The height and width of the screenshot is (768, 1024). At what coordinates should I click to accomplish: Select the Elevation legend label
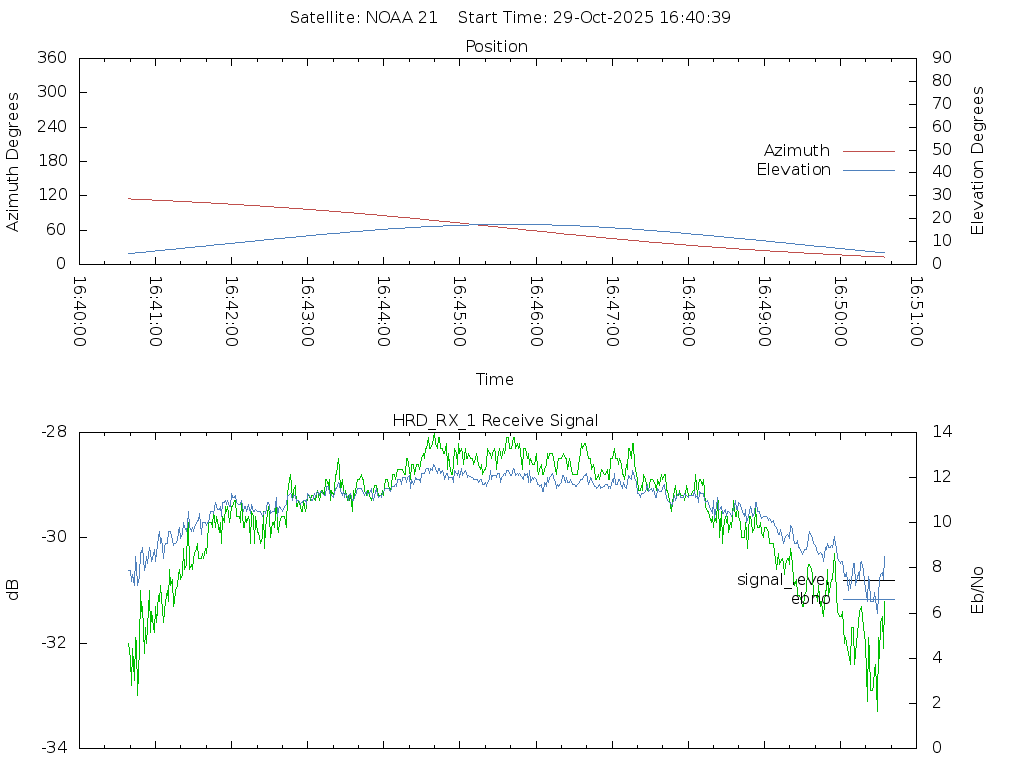click(793, 170)
